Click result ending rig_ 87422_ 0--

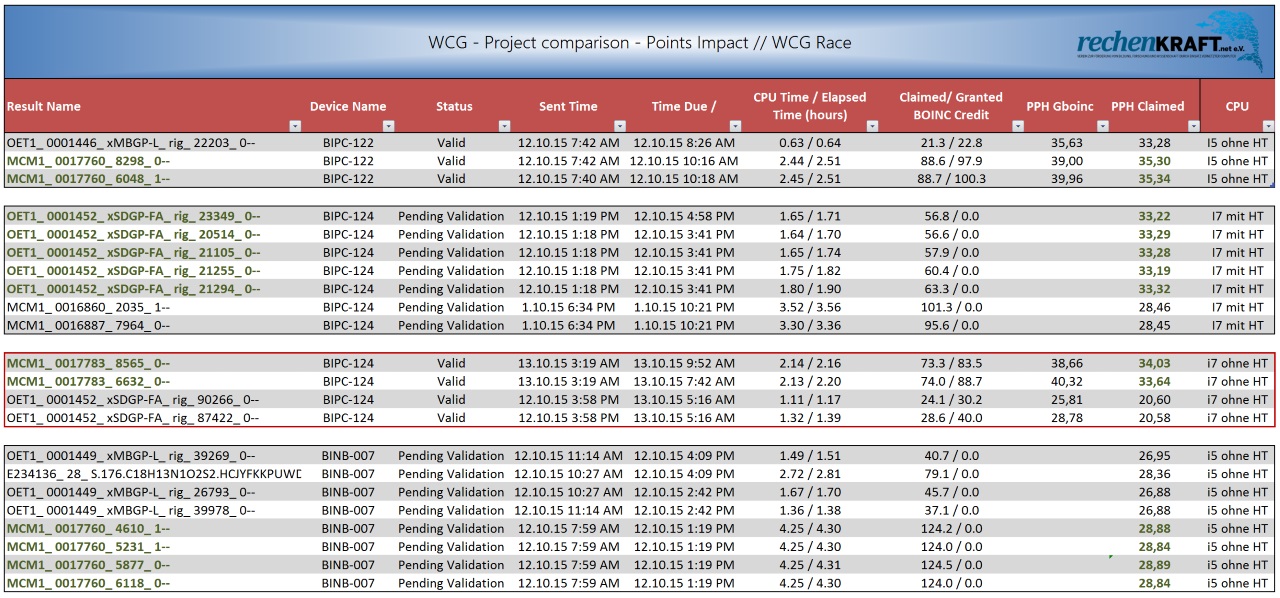(133, 418)
